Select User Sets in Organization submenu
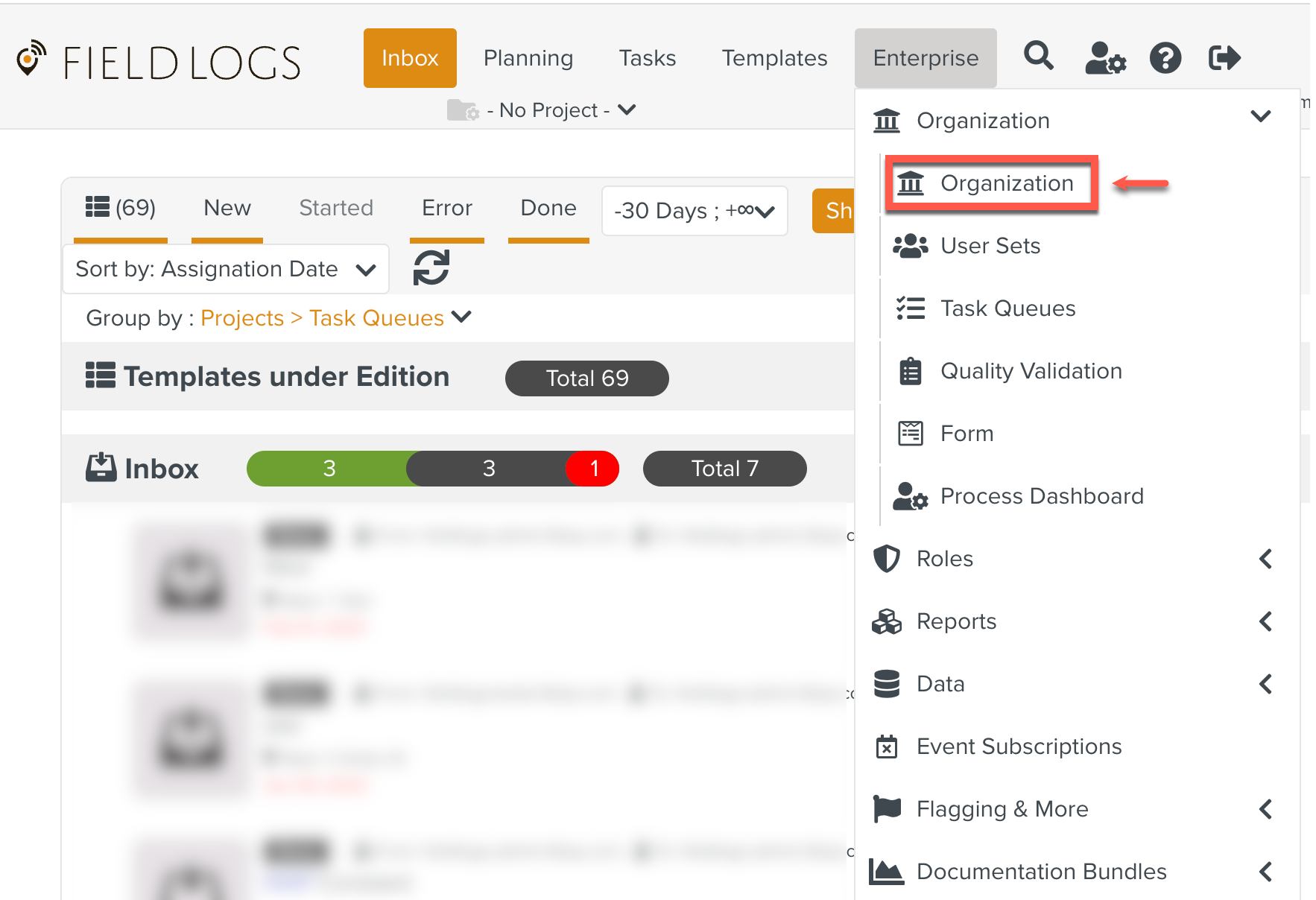The height and width of the screenshot is (900, 1316). click(990, 246)
